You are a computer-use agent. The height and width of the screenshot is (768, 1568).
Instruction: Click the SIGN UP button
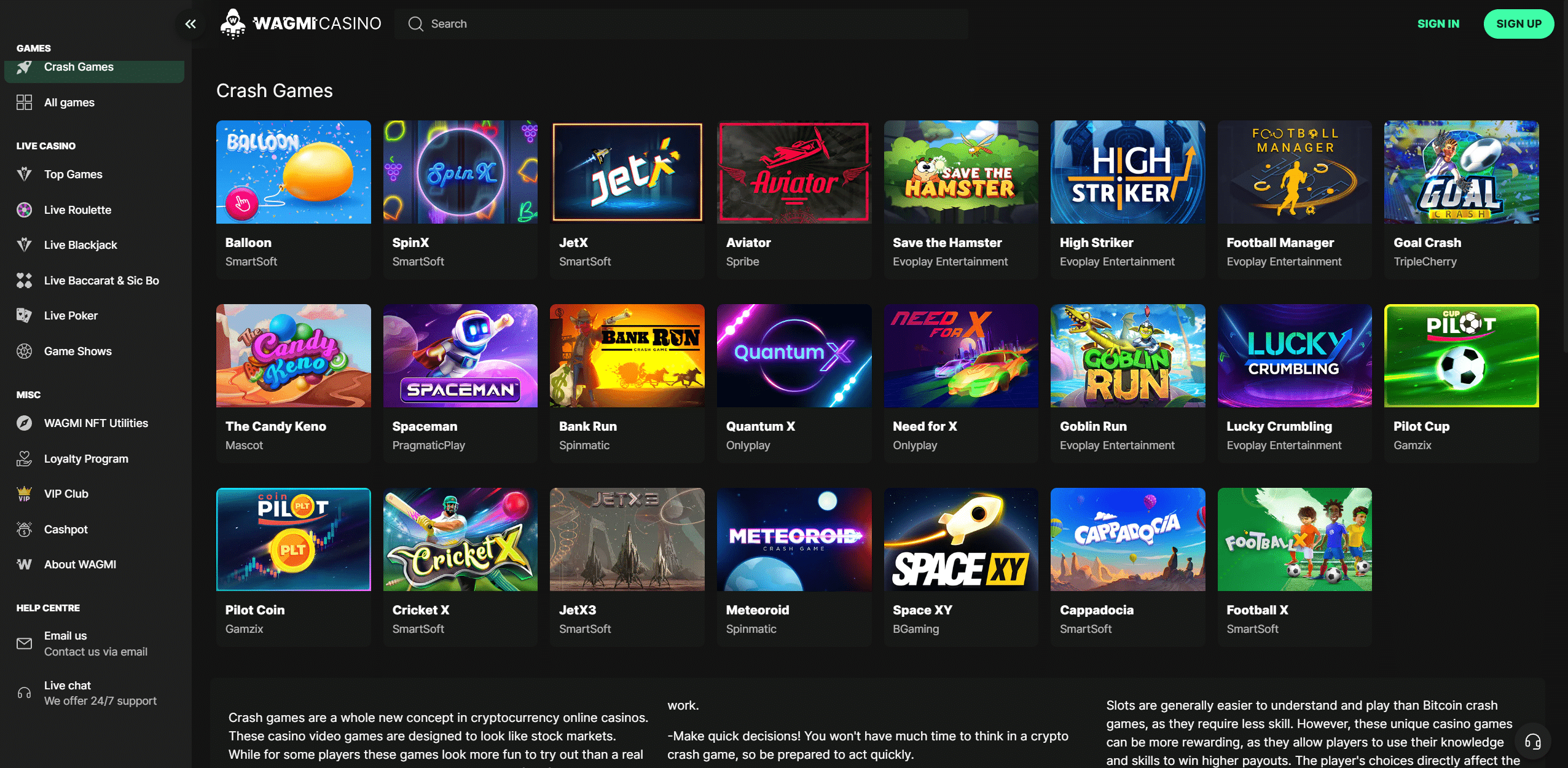[1518, 24]
